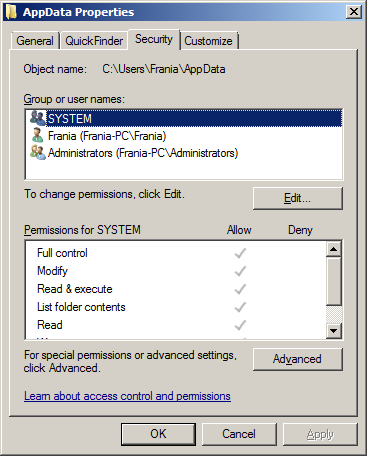This screenshot has width=367, height=456.
Task: Click the Read & execute Allow checkmark
Action: coord(240,289)
